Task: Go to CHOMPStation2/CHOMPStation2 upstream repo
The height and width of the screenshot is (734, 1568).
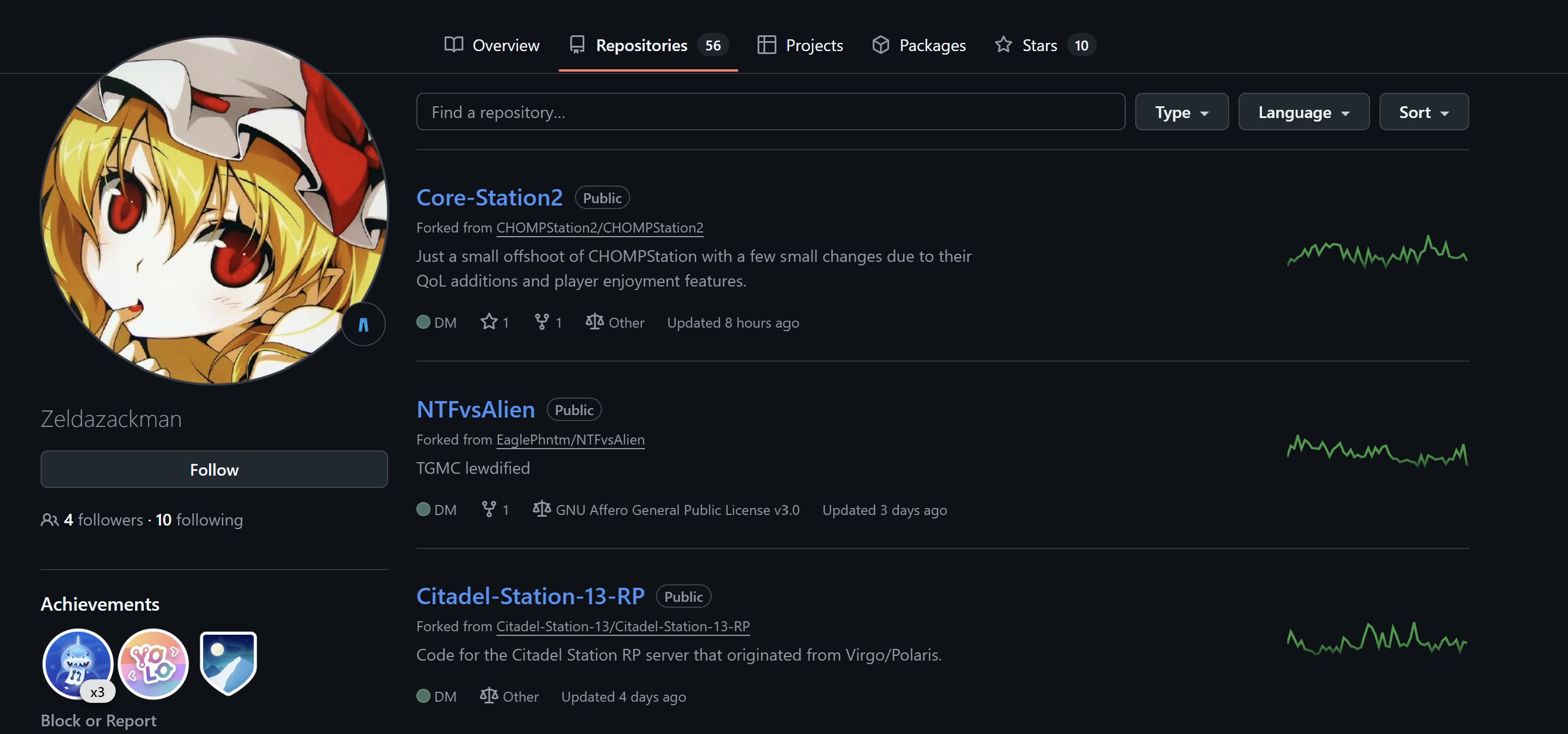Action: pos(600,228)
